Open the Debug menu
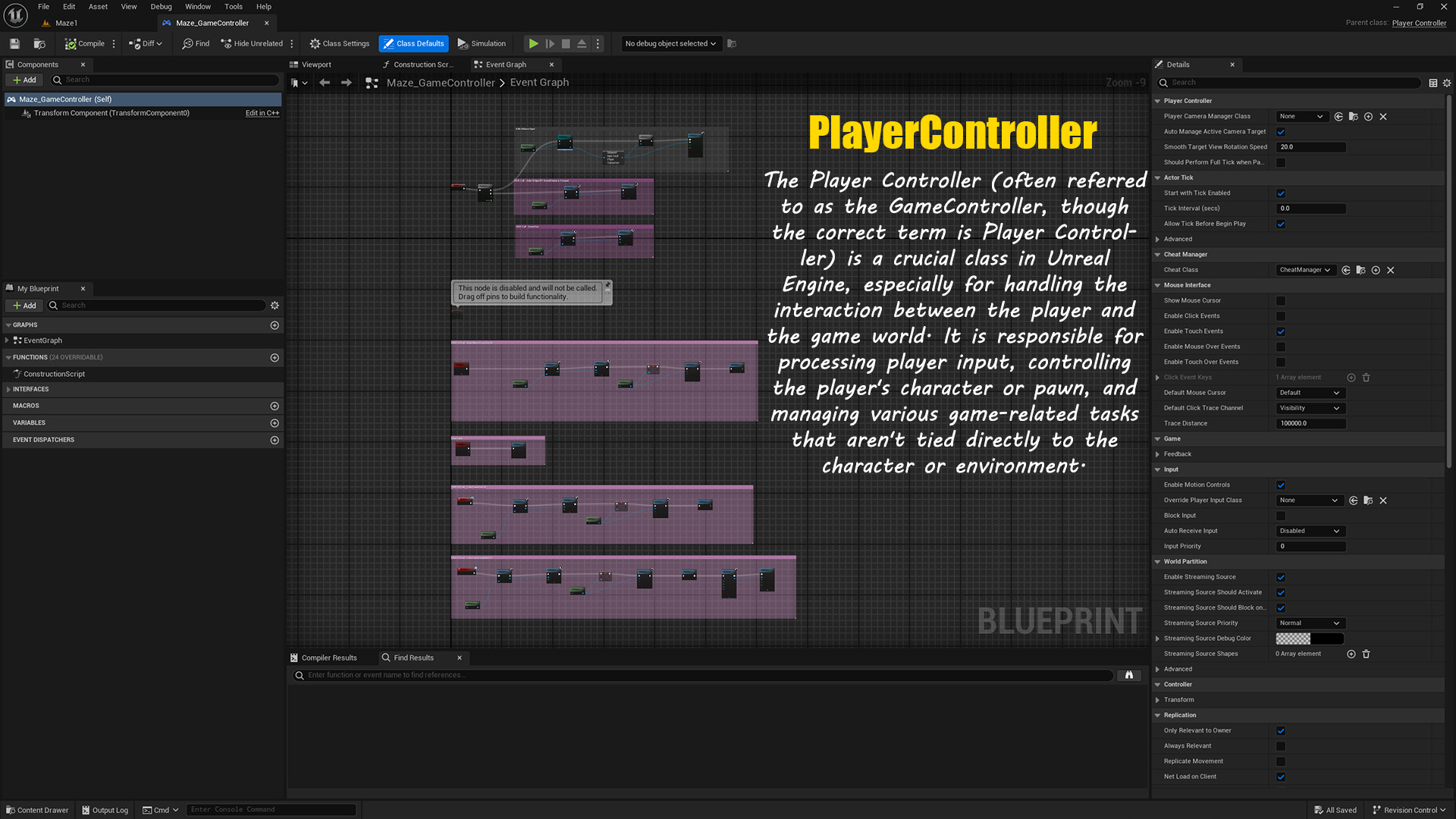This screenshot has width=1456, height=819. [x=161, y=7]
